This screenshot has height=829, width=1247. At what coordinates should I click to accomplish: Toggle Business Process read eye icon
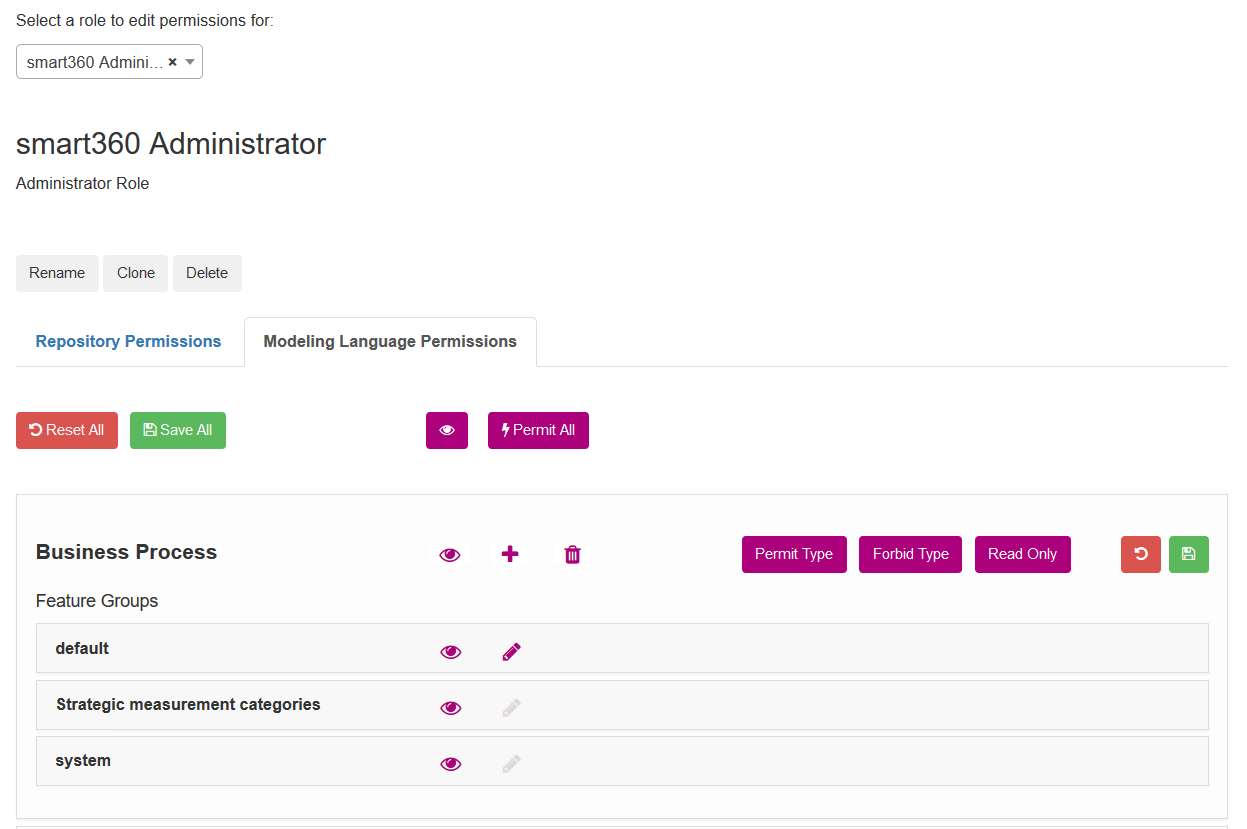coord(450,555)
